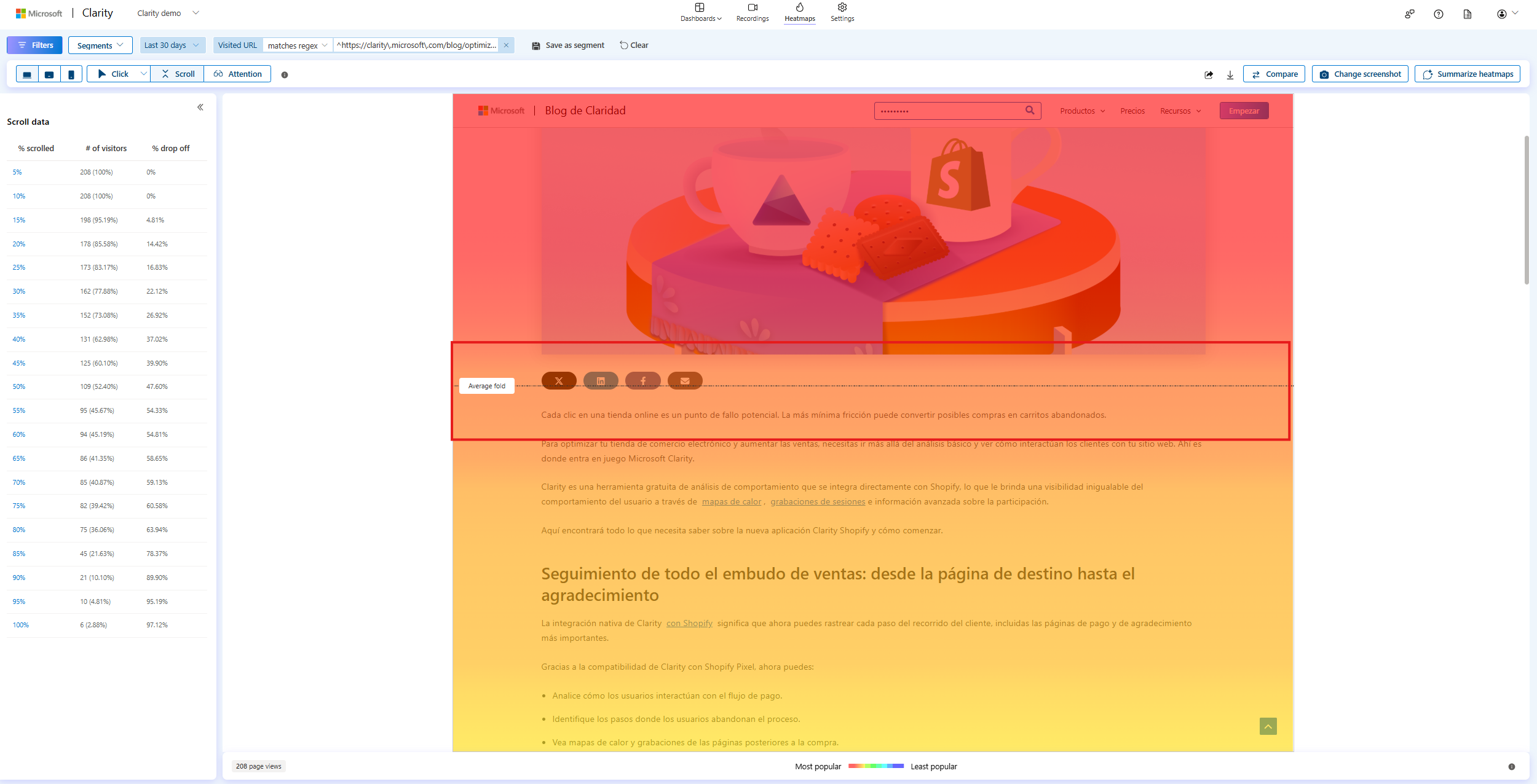The width and height of the screenshot is (1537, 784).
Task: Toggle the matches regex condition dropdown
Action: 296,45
